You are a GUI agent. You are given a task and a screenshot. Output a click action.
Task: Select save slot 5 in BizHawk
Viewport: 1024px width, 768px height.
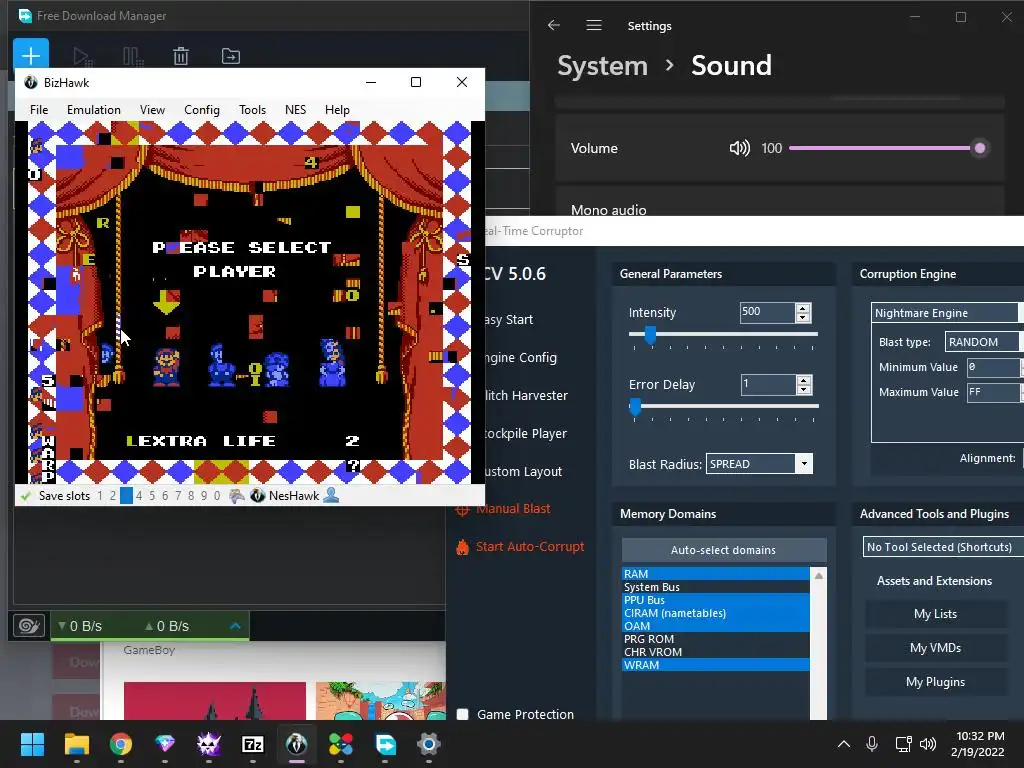152,496
